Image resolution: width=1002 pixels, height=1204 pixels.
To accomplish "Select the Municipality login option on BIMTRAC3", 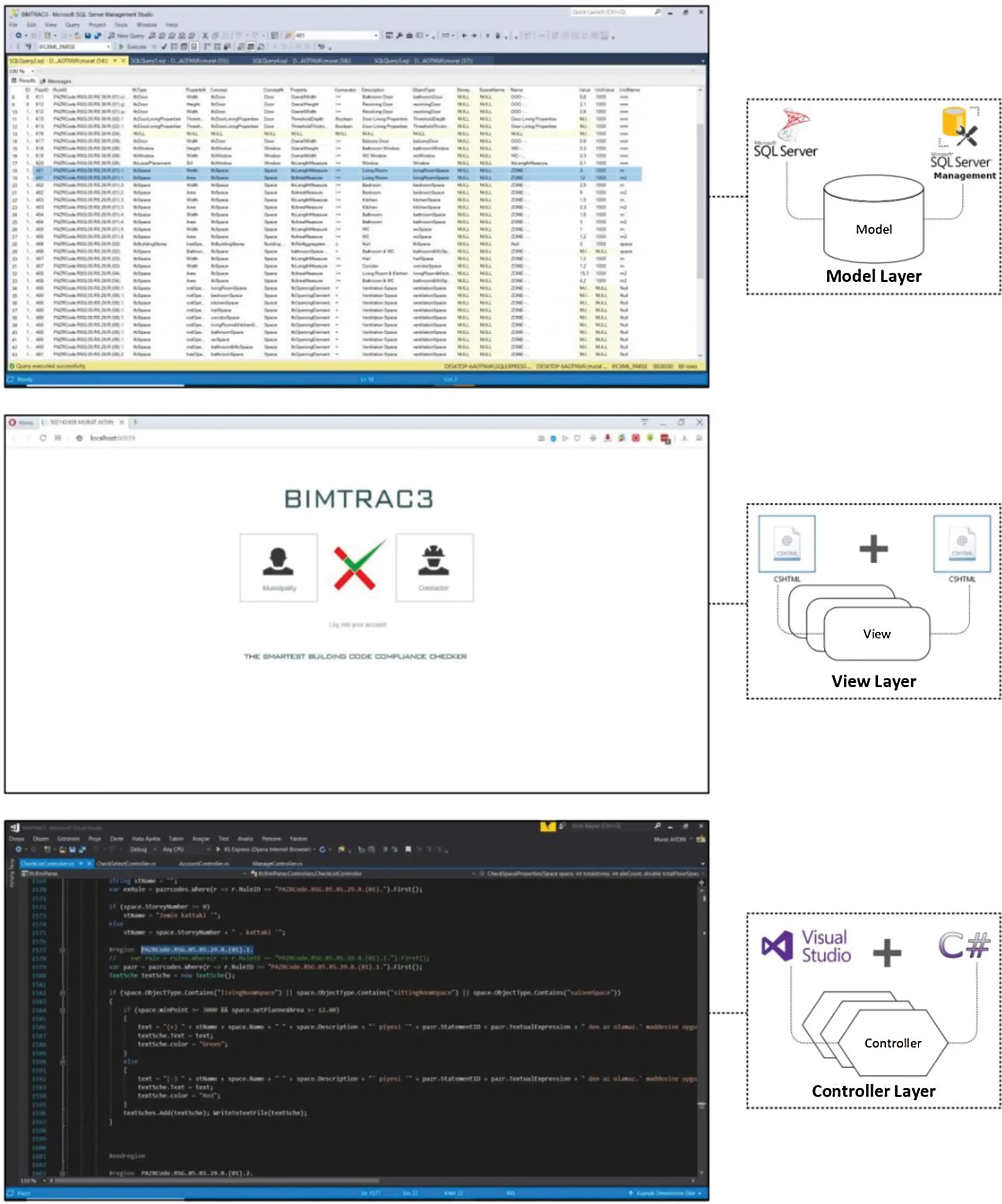I will pos(279,568).
